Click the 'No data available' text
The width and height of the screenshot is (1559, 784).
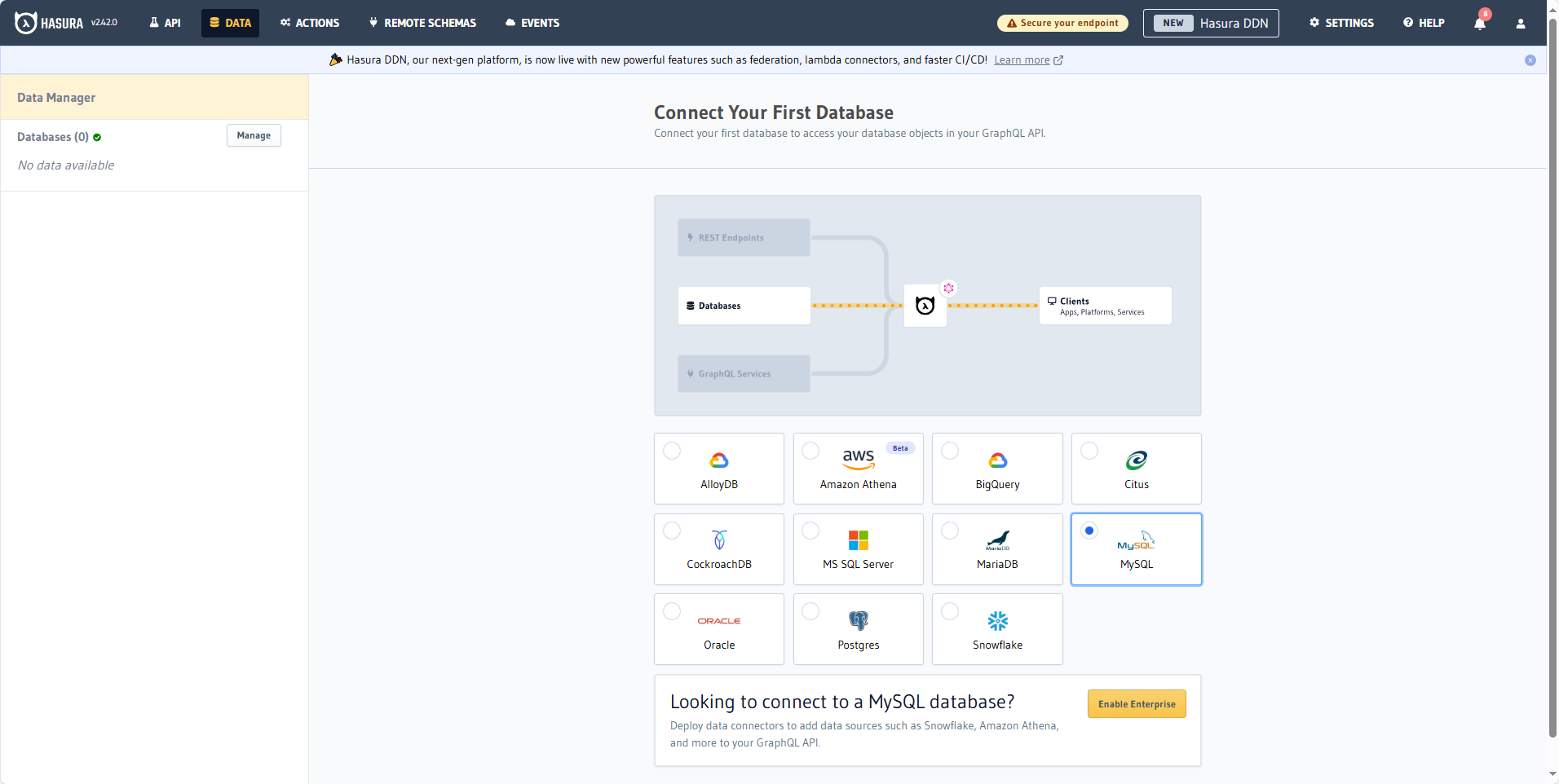[x=66, y=165]
